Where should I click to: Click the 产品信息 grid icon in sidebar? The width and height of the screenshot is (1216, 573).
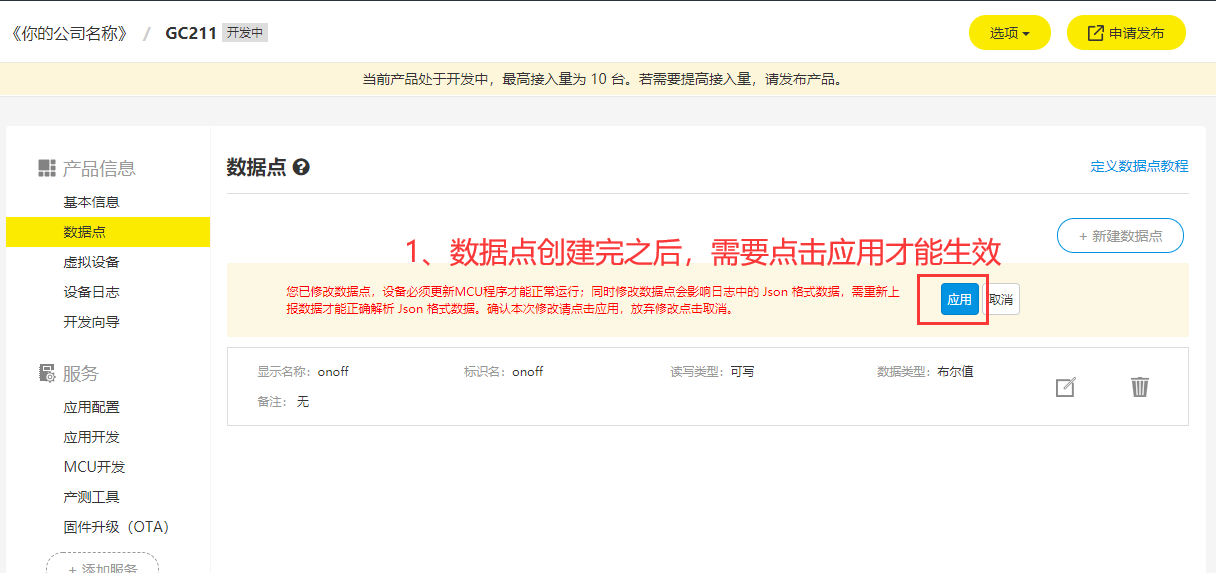(x=47, y=168)
